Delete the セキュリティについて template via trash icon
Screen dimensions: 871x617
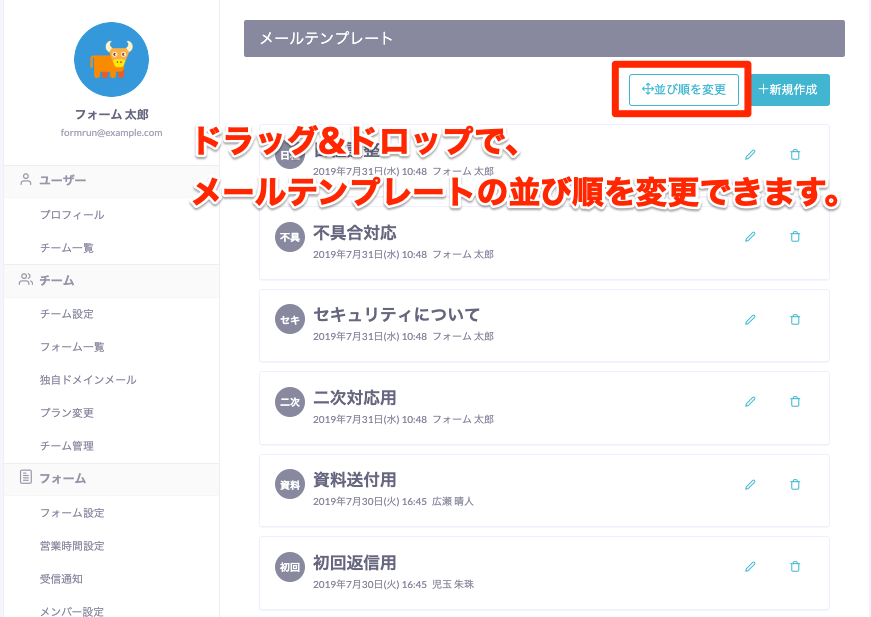[x=795, y=319]
